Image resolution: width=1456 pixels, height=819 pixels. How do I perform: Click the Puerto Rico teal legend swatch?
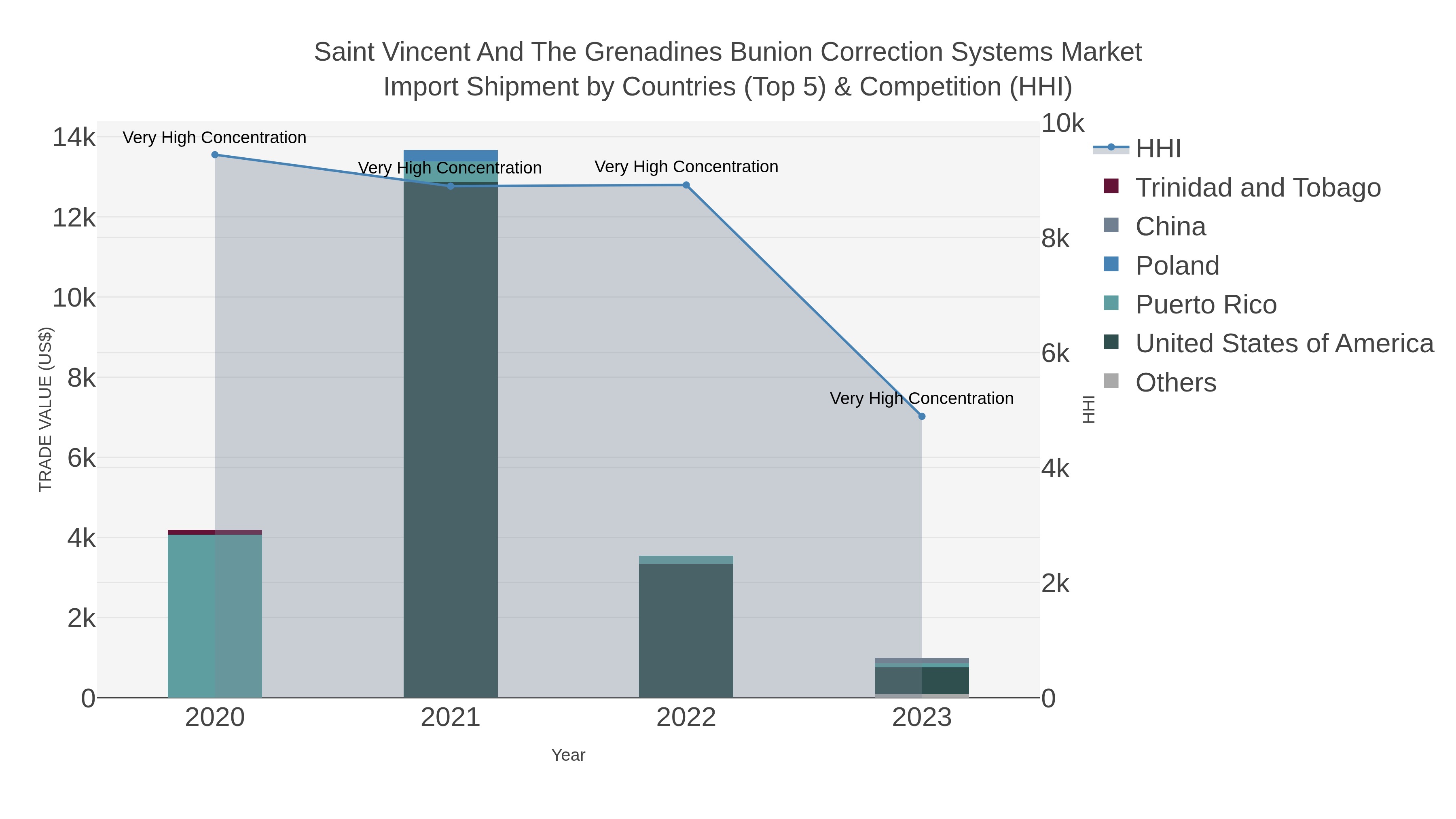[1111, 303]
